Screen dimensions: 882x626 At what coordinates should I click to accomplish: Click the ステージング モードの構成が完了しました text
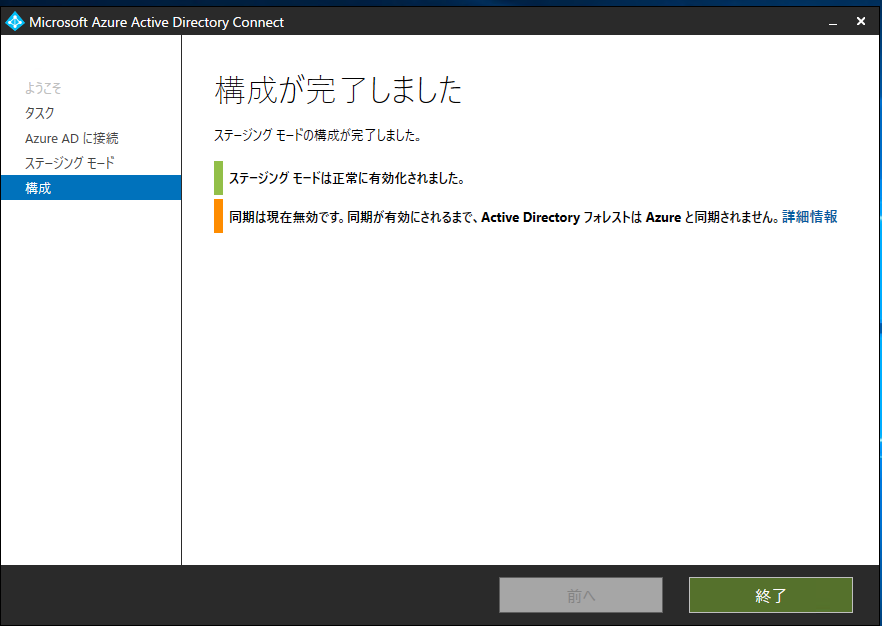(318, 135)
